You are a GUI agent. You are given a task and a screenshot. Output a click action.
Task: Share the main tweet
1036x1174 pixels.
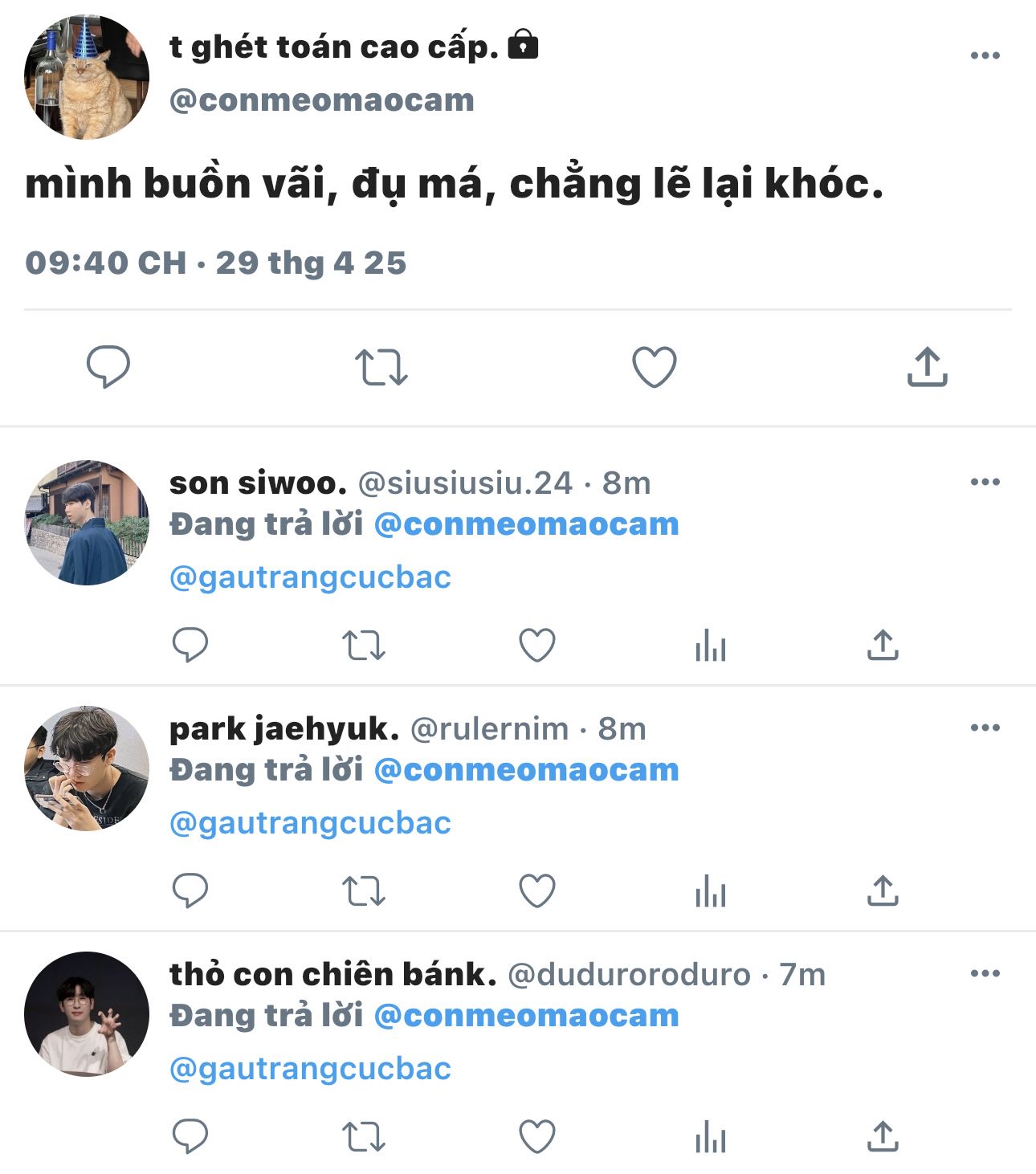pyautogui.click(x=927, y=367)
